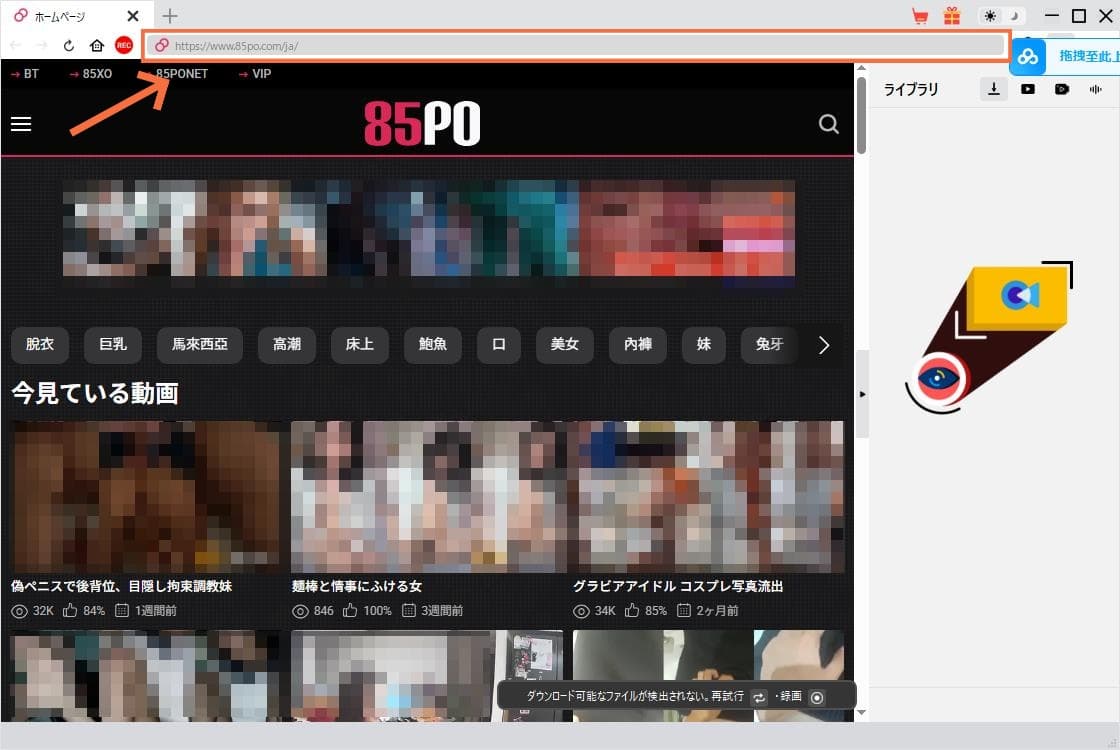This screenshot has width=1120, height=750.
Task: Click the 3週間前 upload date
Action: pos(441,611)
